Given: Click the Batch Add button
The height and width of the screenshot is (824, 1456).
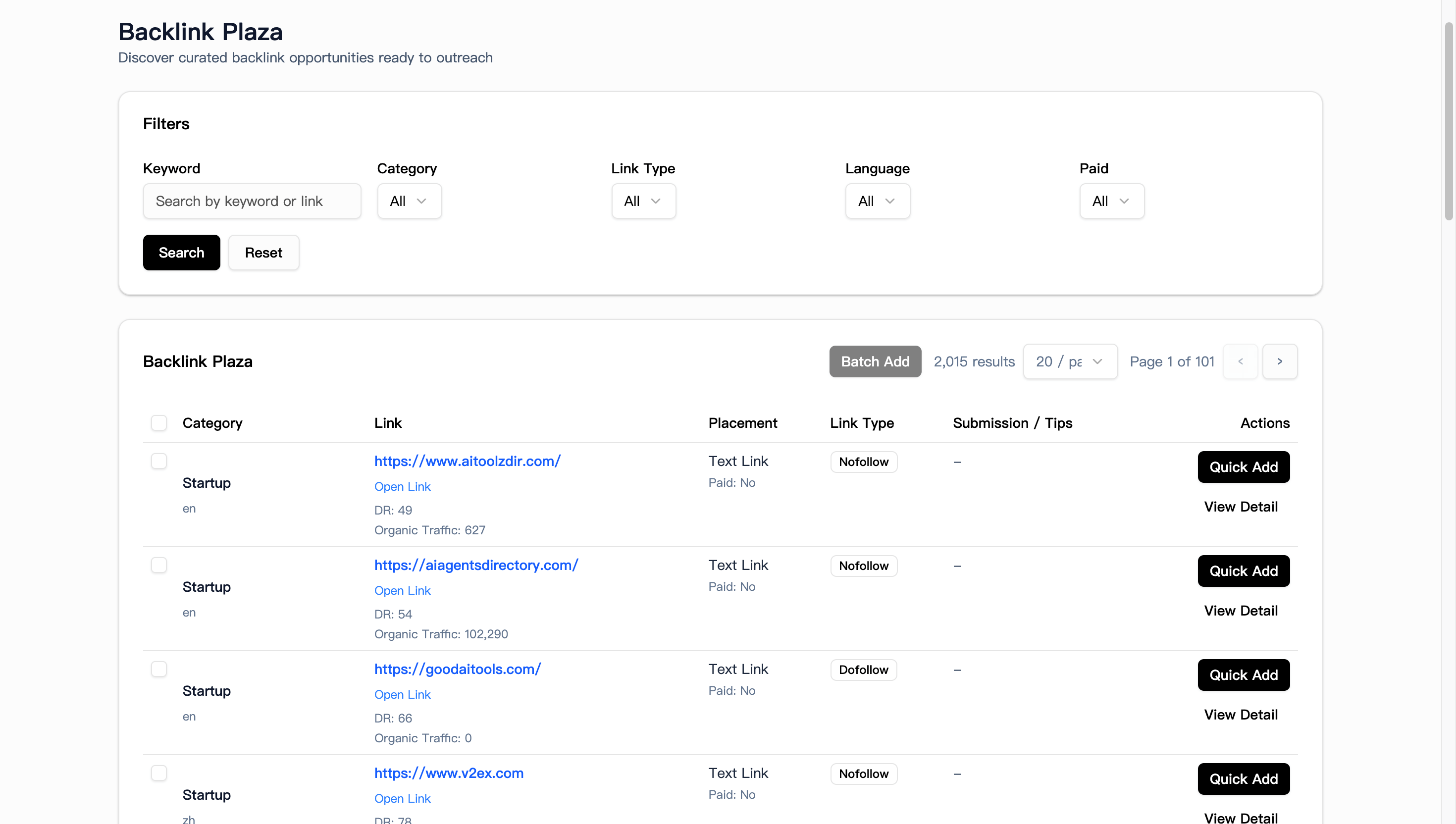Looking at the screenshot, I should tap(874, 361).
